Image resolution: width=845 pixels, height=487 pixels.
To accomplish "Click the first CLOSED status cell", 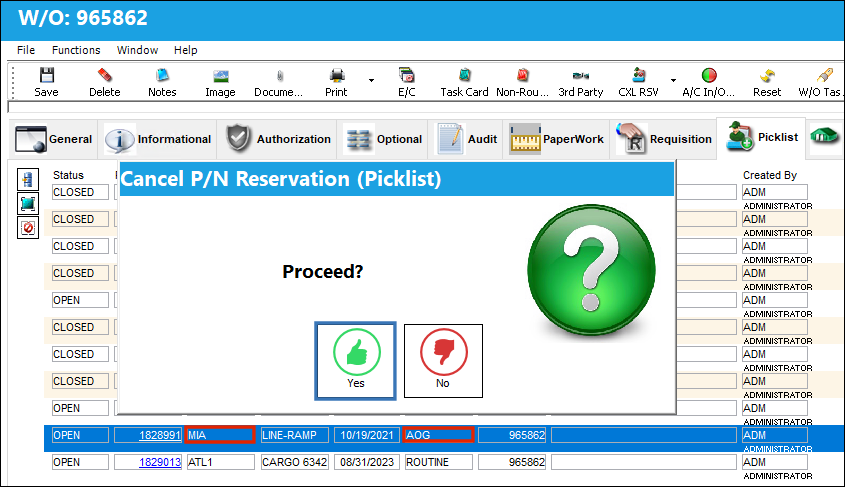I will point(80,192).
